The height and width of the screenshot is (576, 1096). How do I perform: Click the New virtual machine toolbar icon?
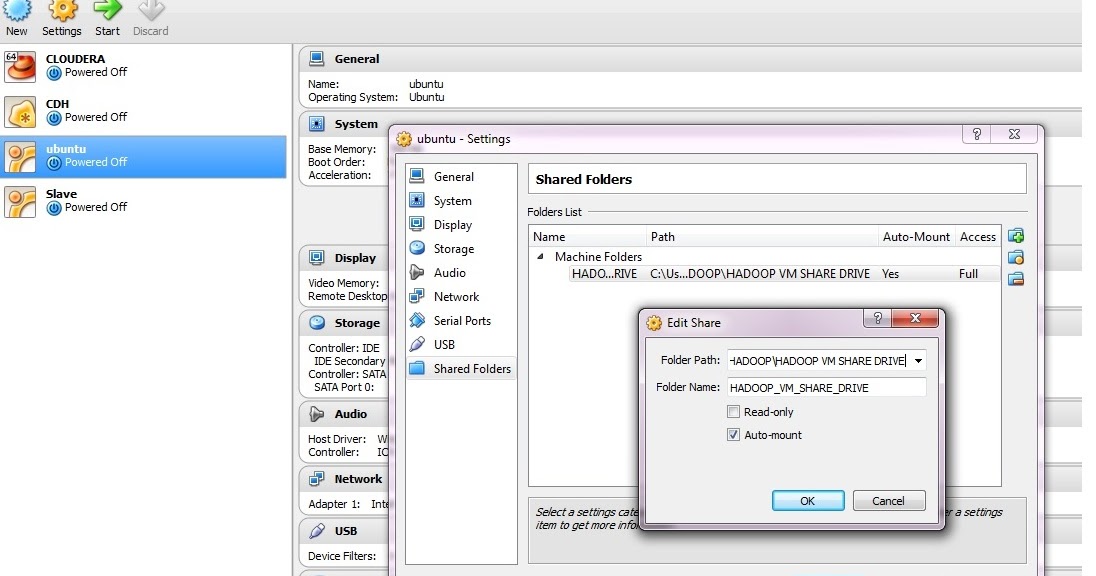(17, 10)
